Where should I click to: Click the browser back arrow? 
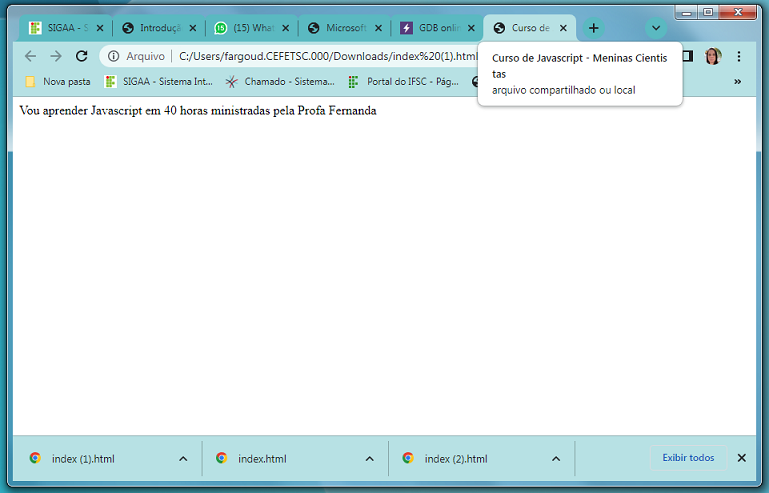point(30,56)
